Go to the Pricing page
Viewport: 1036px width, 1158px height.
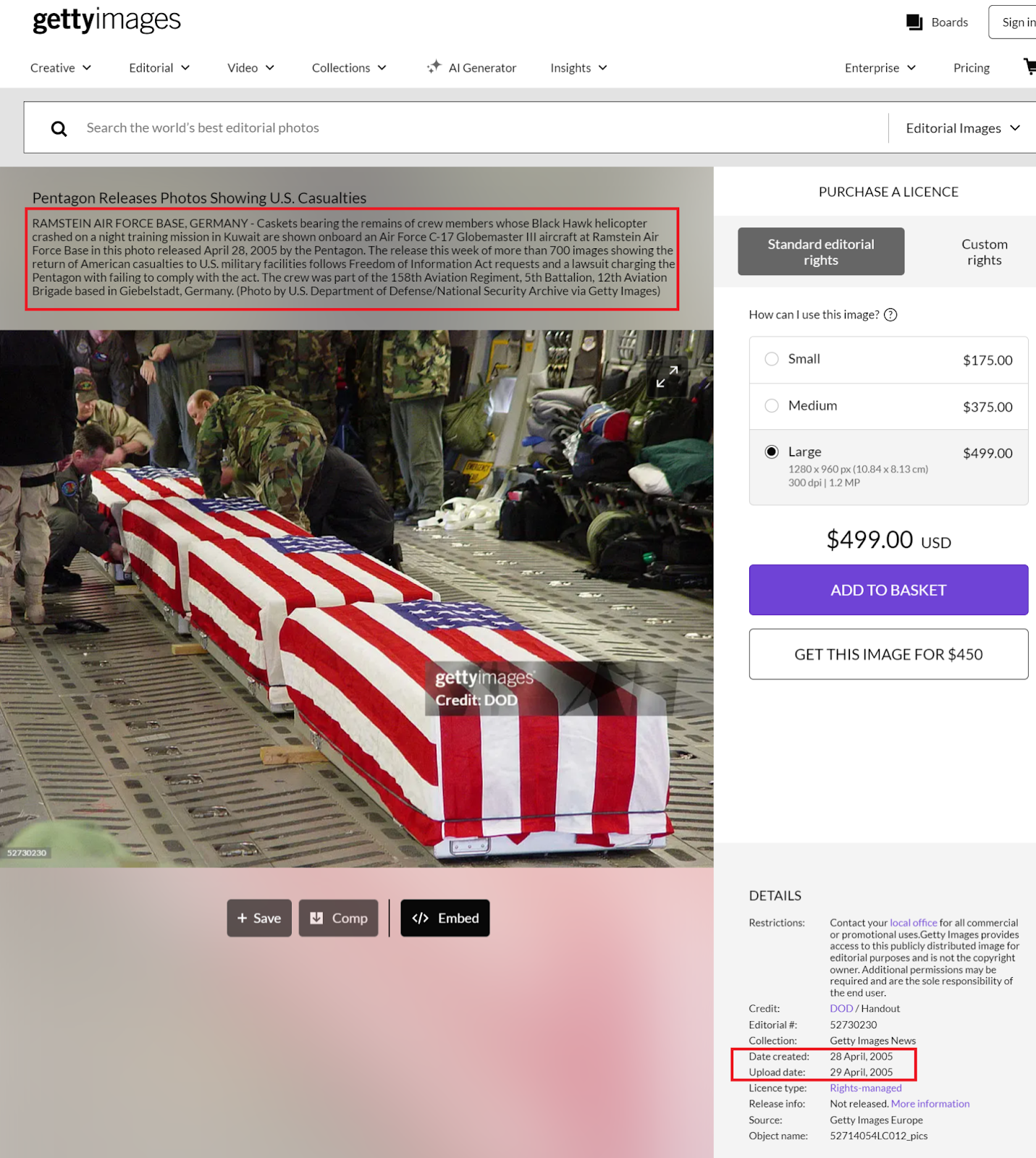tap(972, 67)
